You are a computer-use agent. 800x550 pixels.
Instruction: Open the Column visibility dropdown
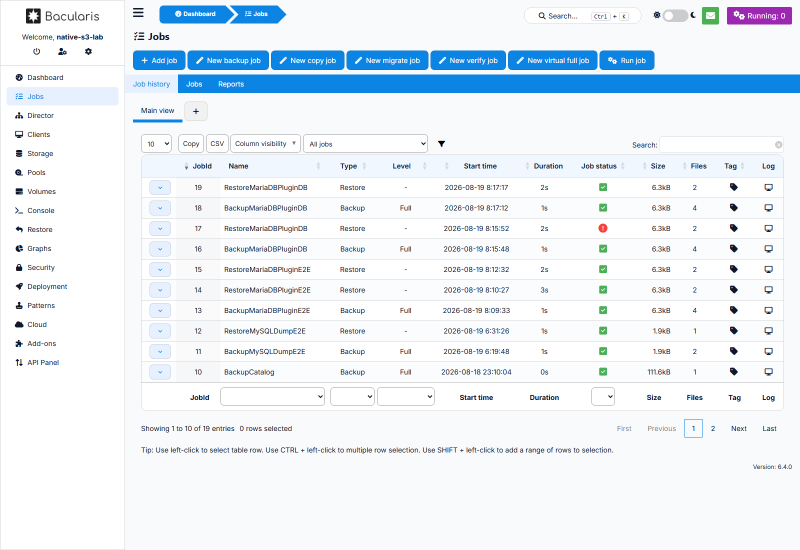pos(265,144)
